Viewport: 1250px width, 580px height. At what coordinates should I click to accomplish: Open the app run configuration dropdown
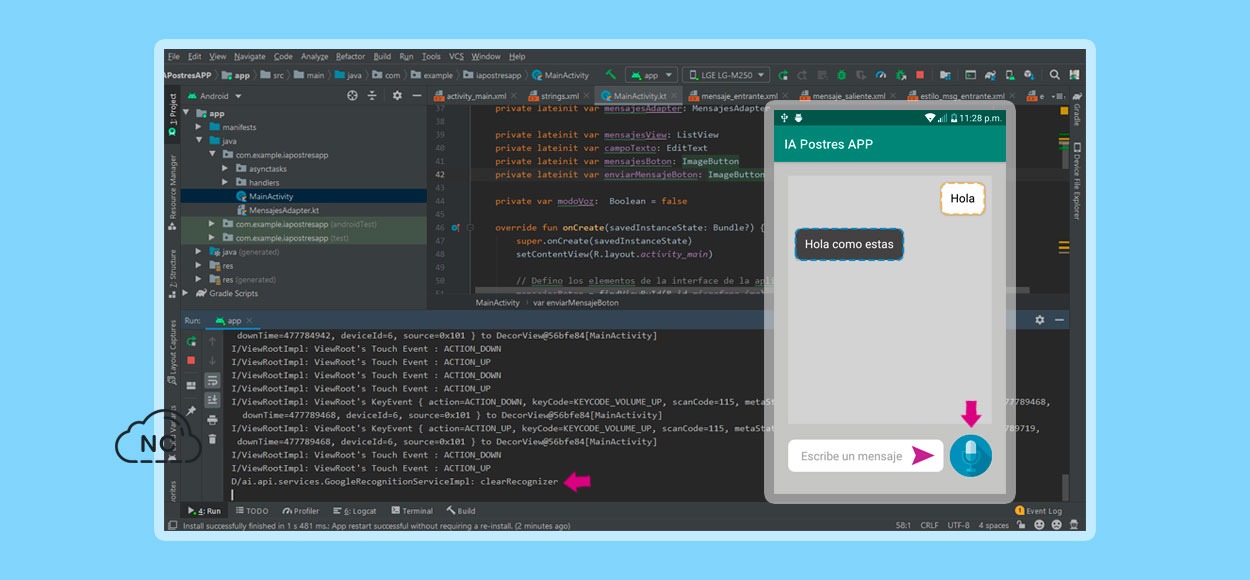[x=651, y=75]
